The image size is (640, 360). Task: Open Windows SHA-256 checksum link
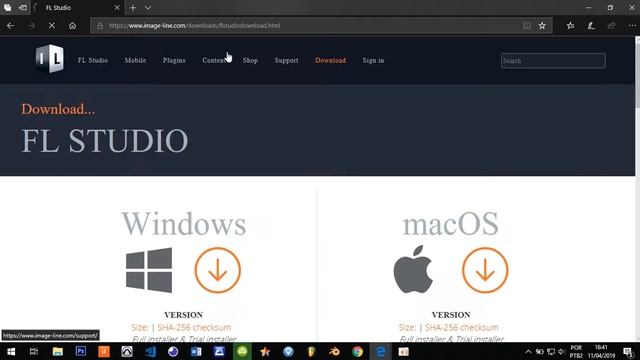[x=194, y=327]
